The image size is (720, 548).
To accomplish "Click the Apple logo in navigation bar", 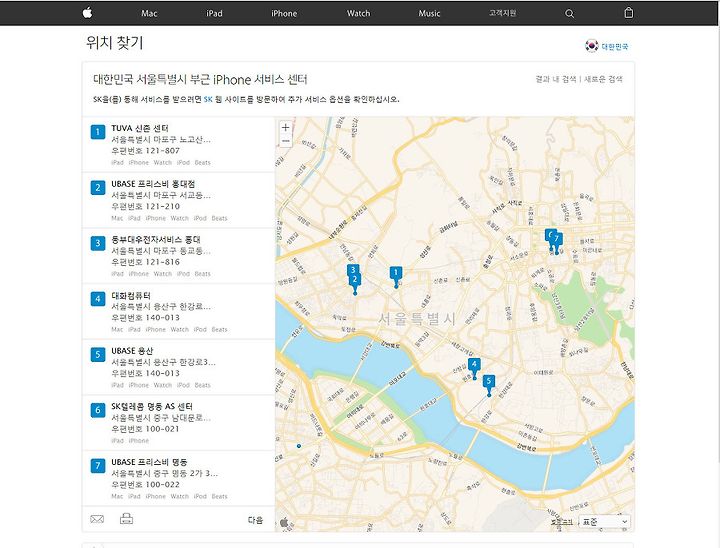I will pos(87,13).
